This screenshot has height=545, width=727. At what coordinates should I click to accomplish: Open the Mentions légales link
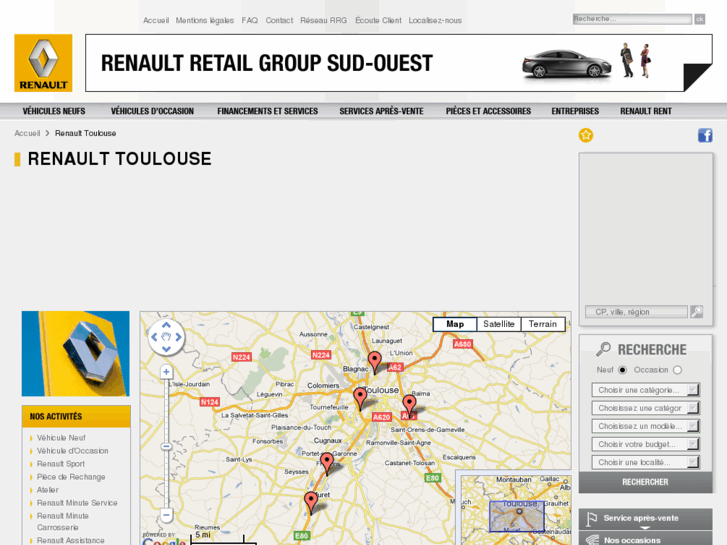point(204,20)
